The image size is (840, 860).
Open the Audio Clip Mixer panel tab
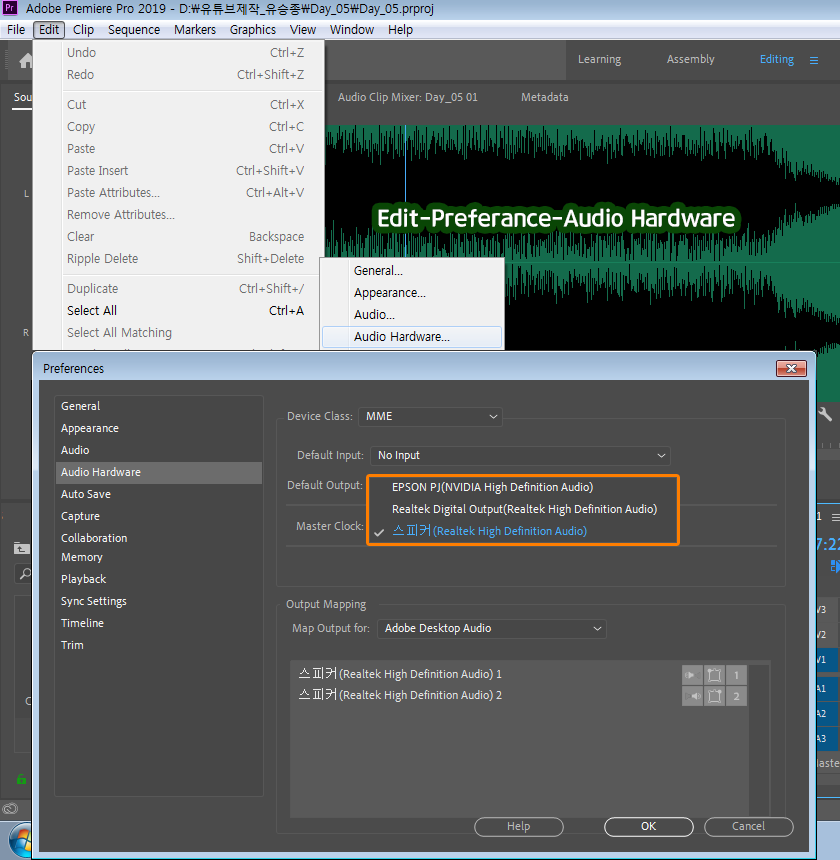(x=407, y=97)
